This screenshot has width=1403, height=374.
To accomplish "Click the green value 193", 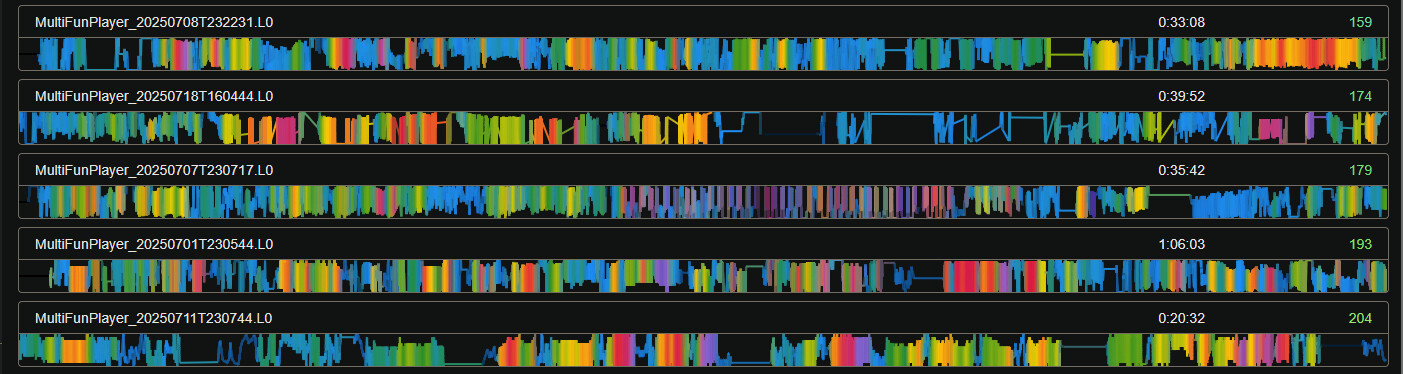I will (1360, 244).
